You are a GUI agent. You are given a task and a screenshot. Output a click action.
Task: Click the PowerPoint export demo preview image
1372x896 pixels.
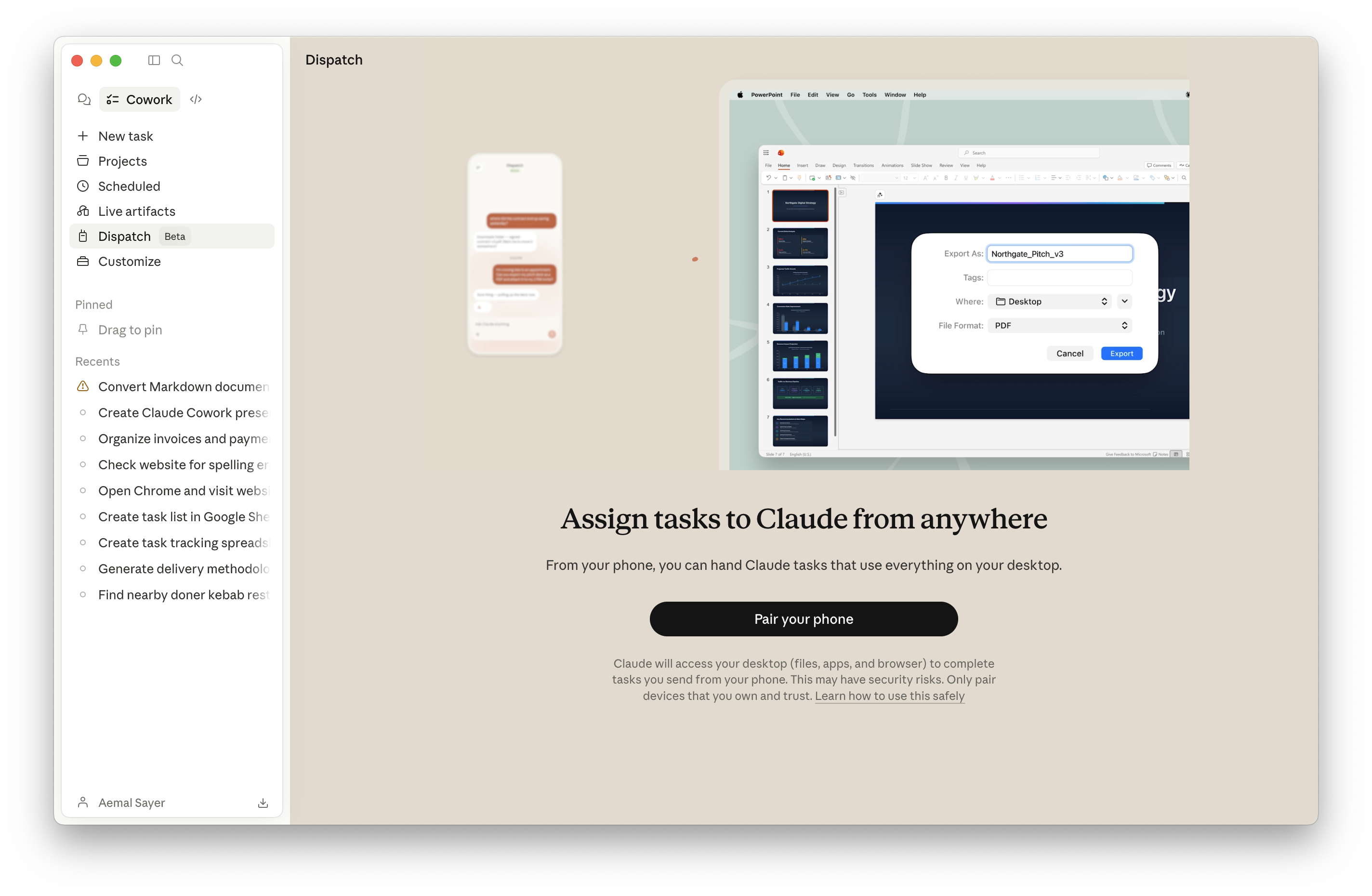954,275
